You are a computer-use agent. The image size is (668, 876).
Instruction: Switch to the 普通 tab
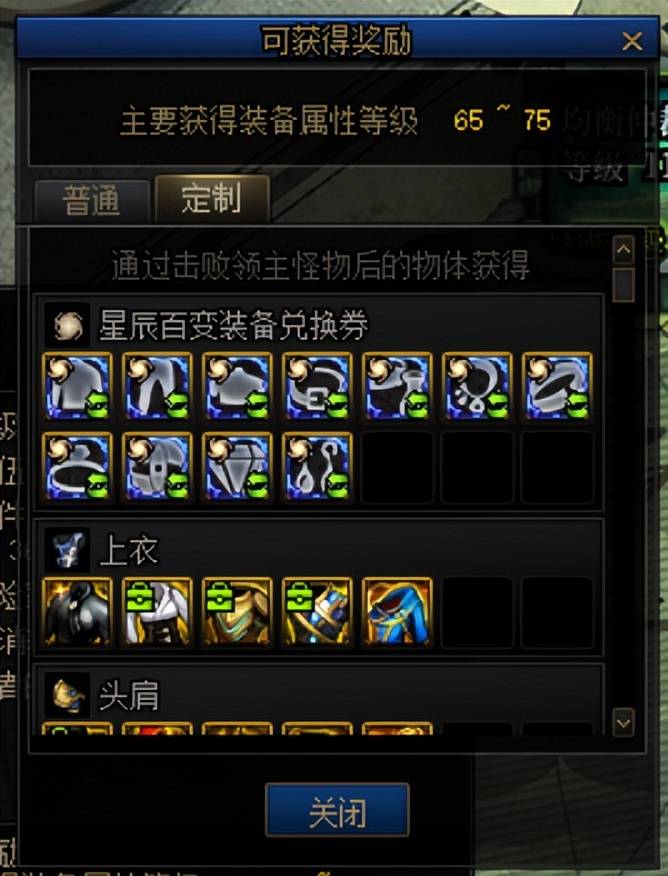coord(92,201)
